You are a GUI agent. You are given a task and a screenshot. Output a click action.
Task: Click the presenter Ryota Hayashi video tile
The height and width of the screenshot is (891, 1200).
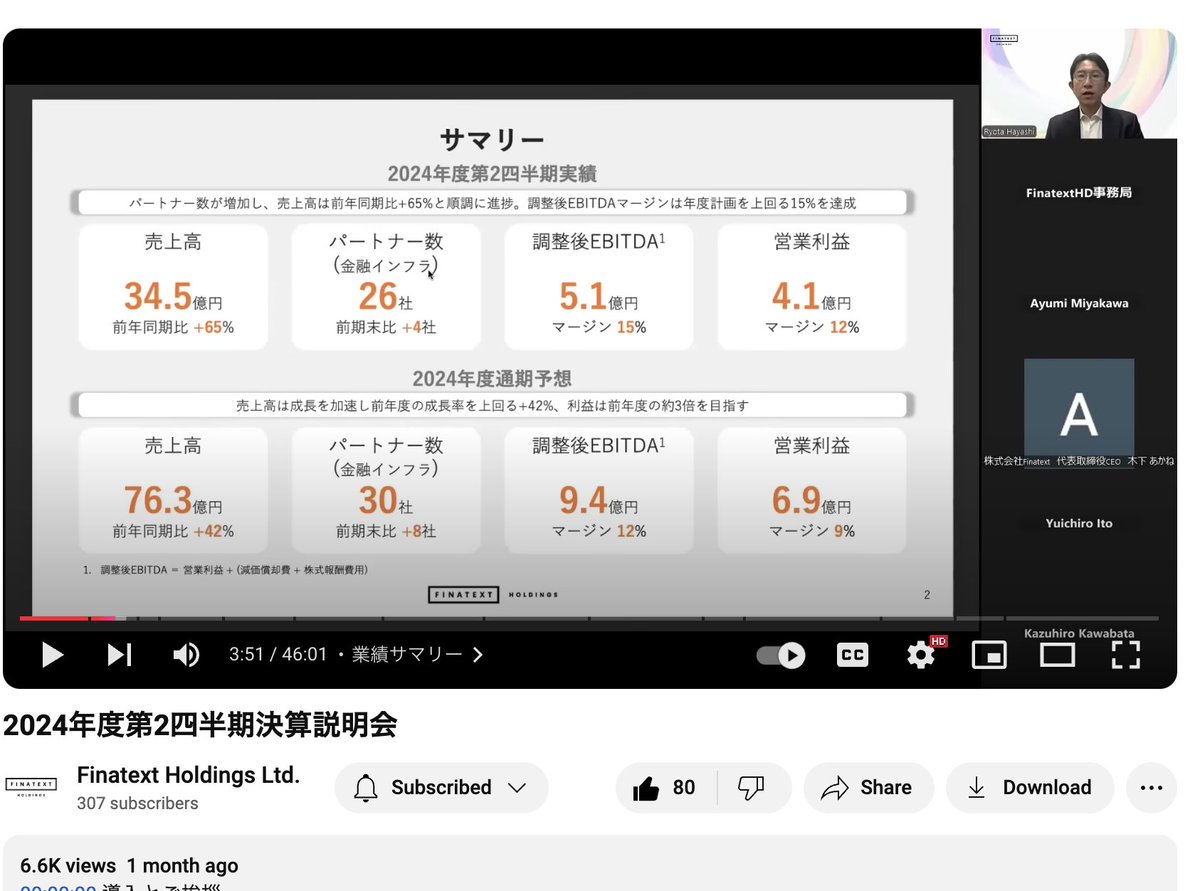(1078, 84)
